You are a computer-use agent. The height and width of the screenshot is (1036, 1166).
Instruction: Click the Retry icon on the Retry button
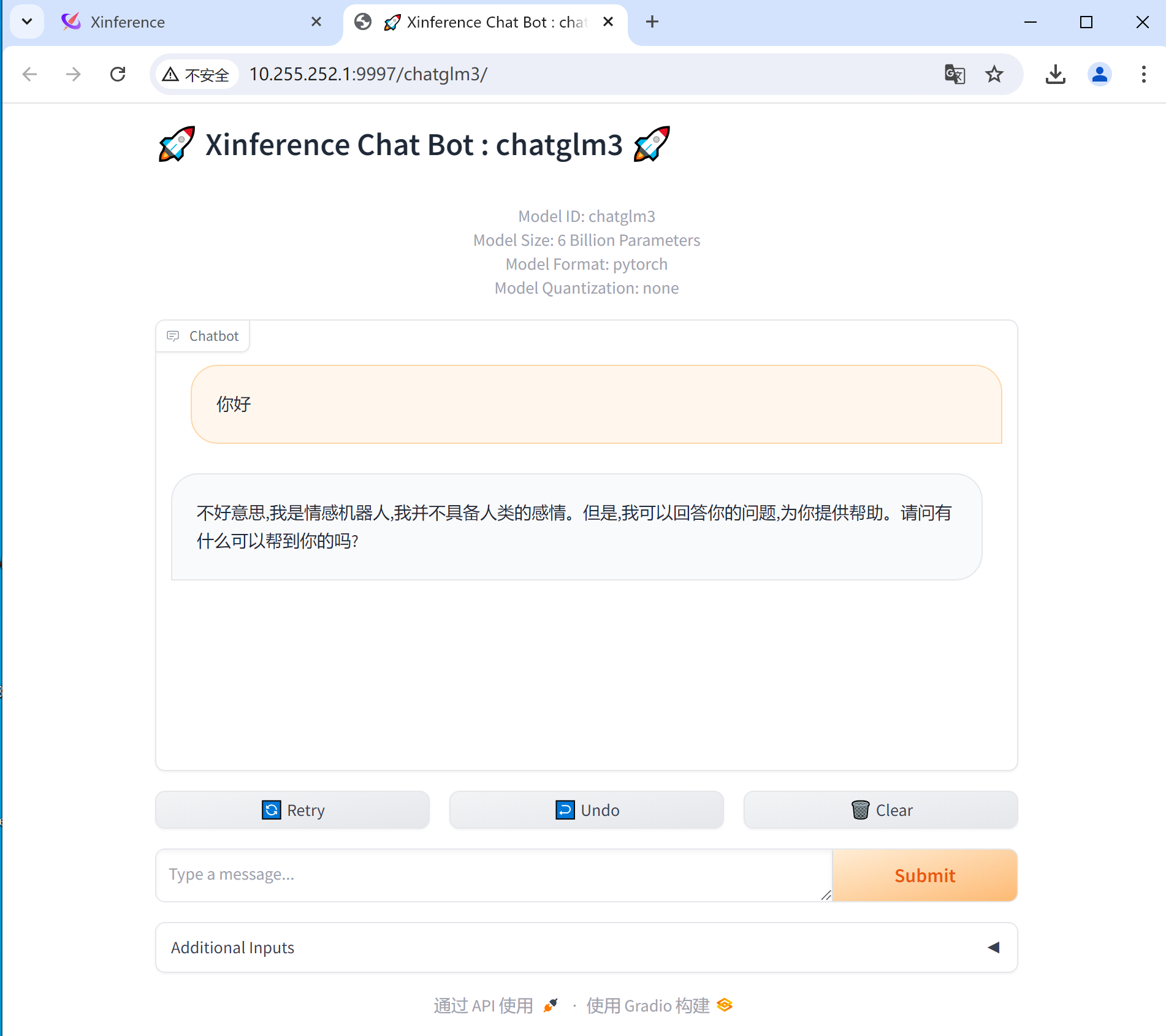pyautogui.click(x=270, y=810)
